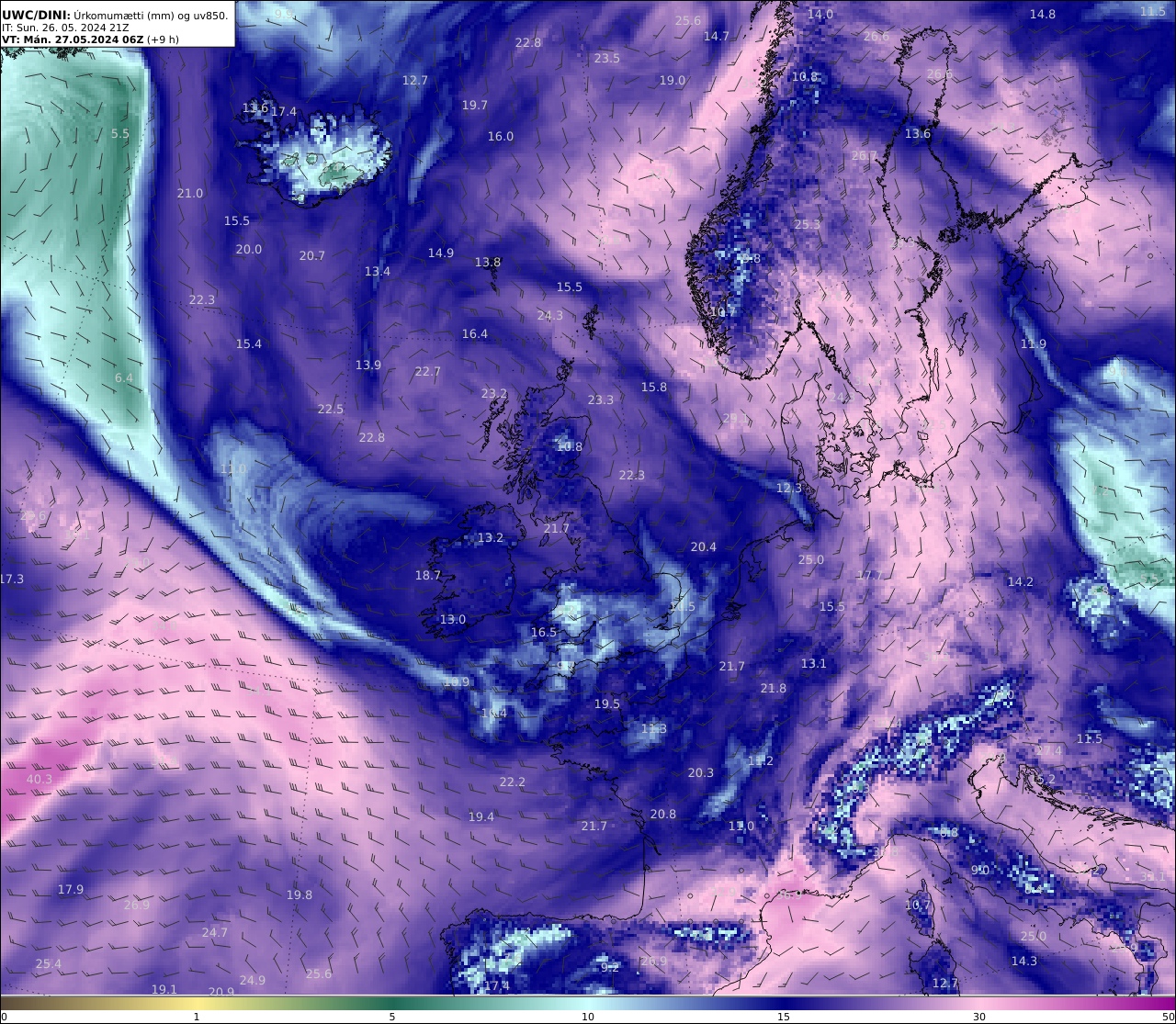This screenshot has width=1176, height=1024.
Task: Click the 9.0 value on the map
Action: click(979, 870)
